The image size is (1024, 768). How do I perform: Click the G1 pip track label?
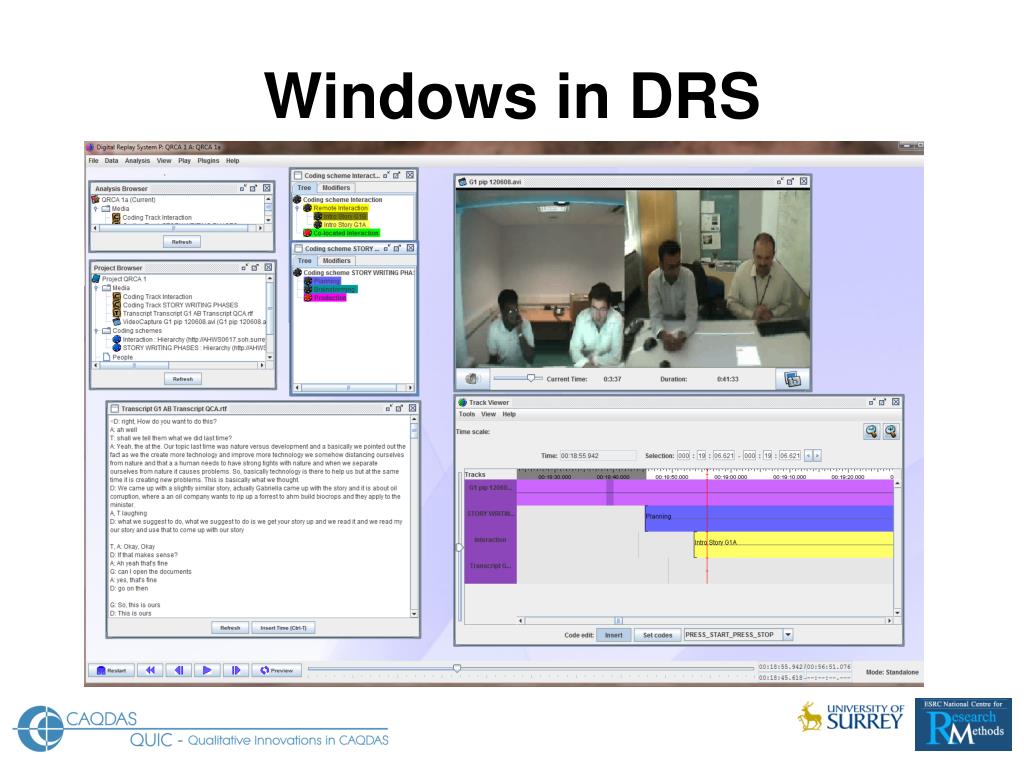click(490, 488)
